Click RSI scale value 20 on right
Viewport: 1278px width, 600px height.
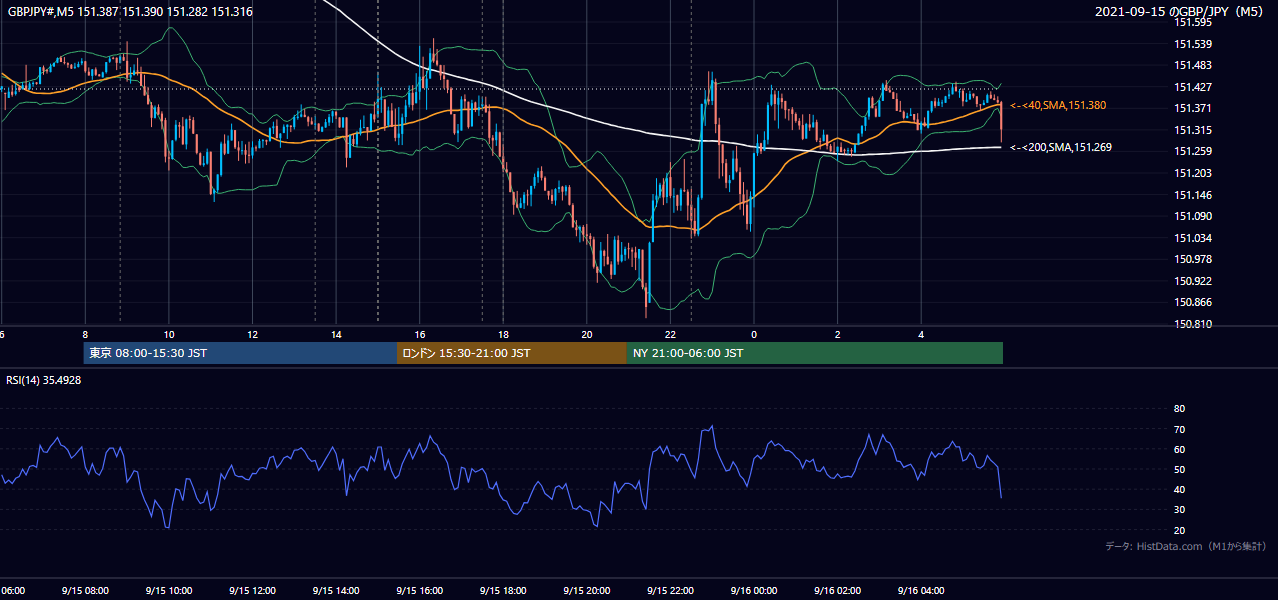1179,530
